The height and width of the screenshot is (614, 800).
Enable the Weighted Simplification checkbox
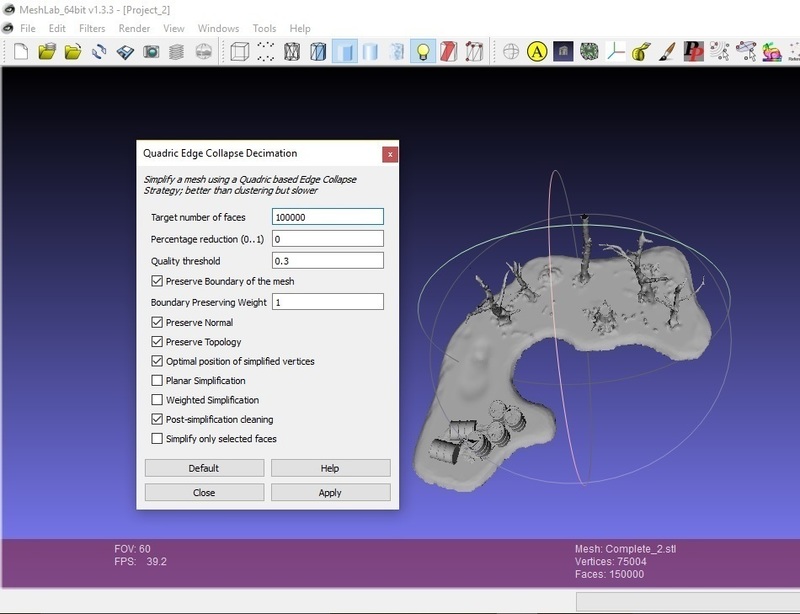tap(157, 400)
